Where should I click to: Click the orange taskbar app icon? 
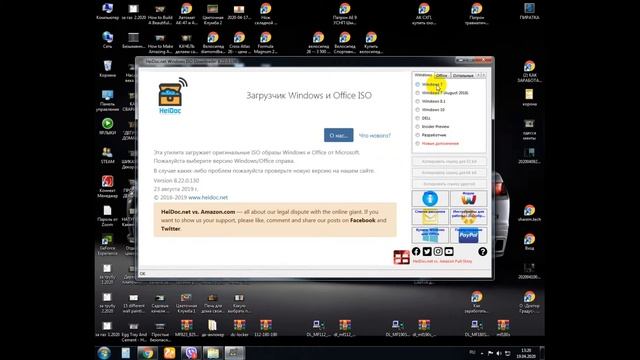169,353
